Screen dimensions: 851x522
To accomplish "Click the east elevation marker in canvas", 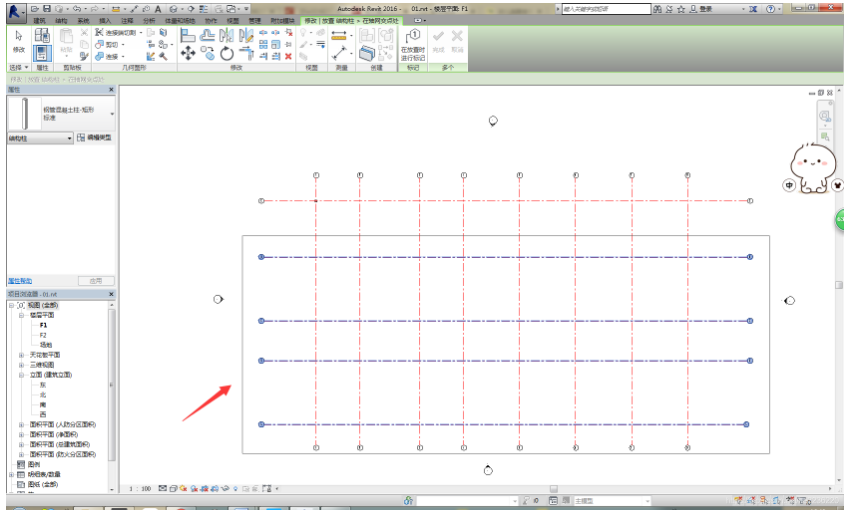I will (789, 301).
